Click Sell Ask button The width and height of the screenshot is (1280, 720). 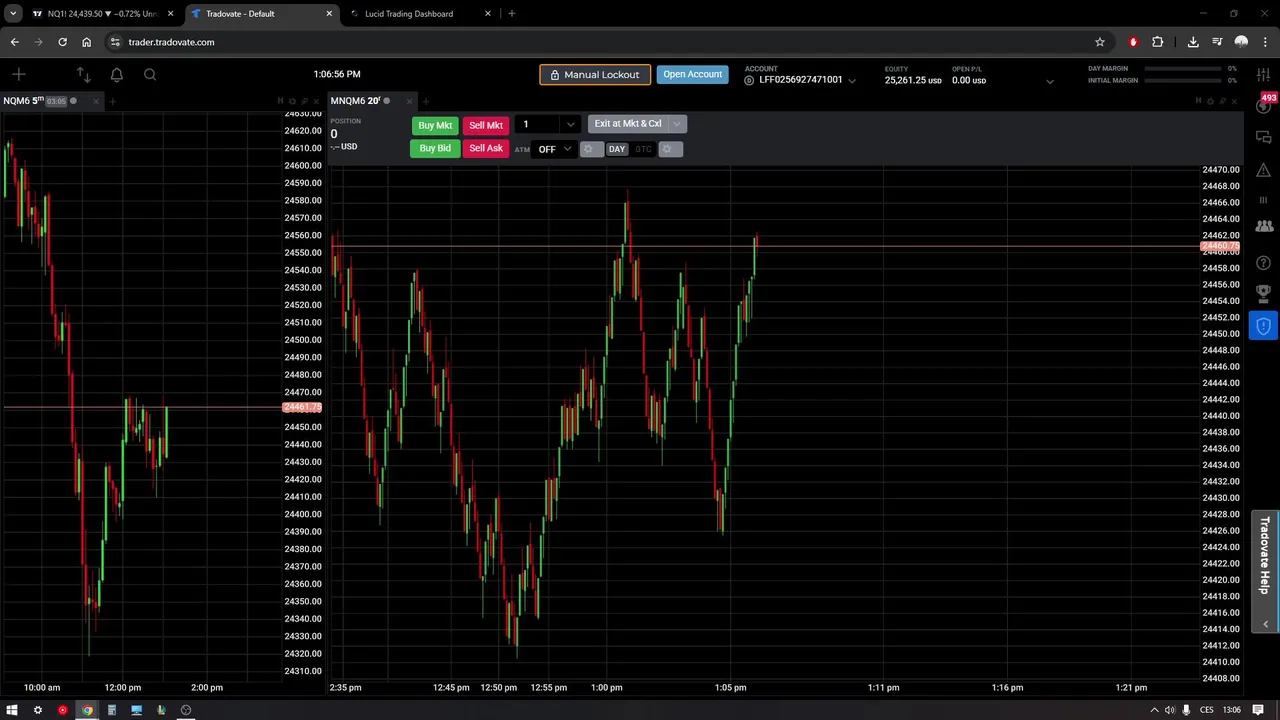(x=486, y=148)
